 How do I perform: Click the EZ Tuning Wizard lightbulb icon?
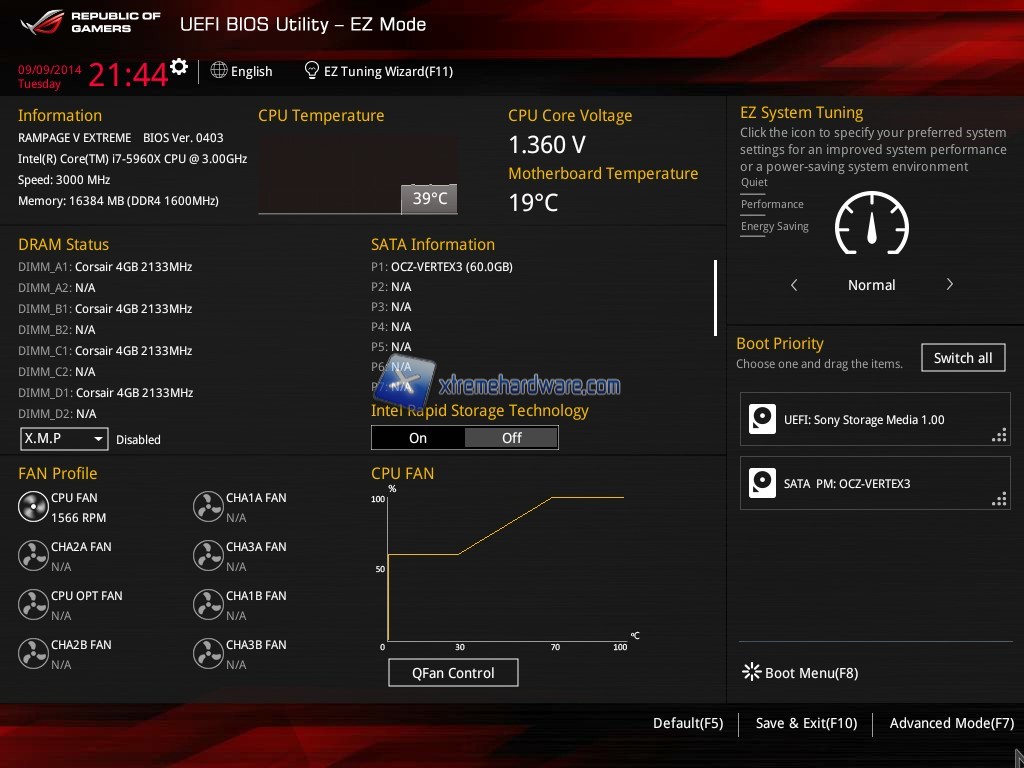click(x=312, y=71)
